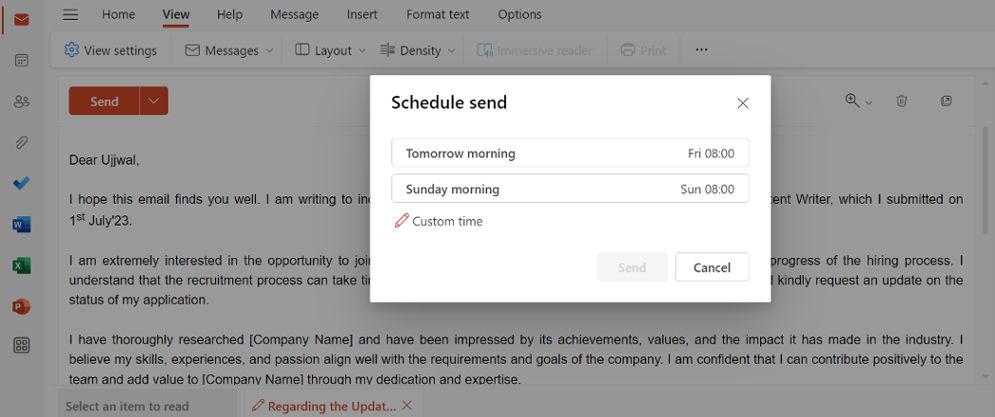995x417 pixels.
Task: Discard the draft with trash icon
Action: click(901, 101)
